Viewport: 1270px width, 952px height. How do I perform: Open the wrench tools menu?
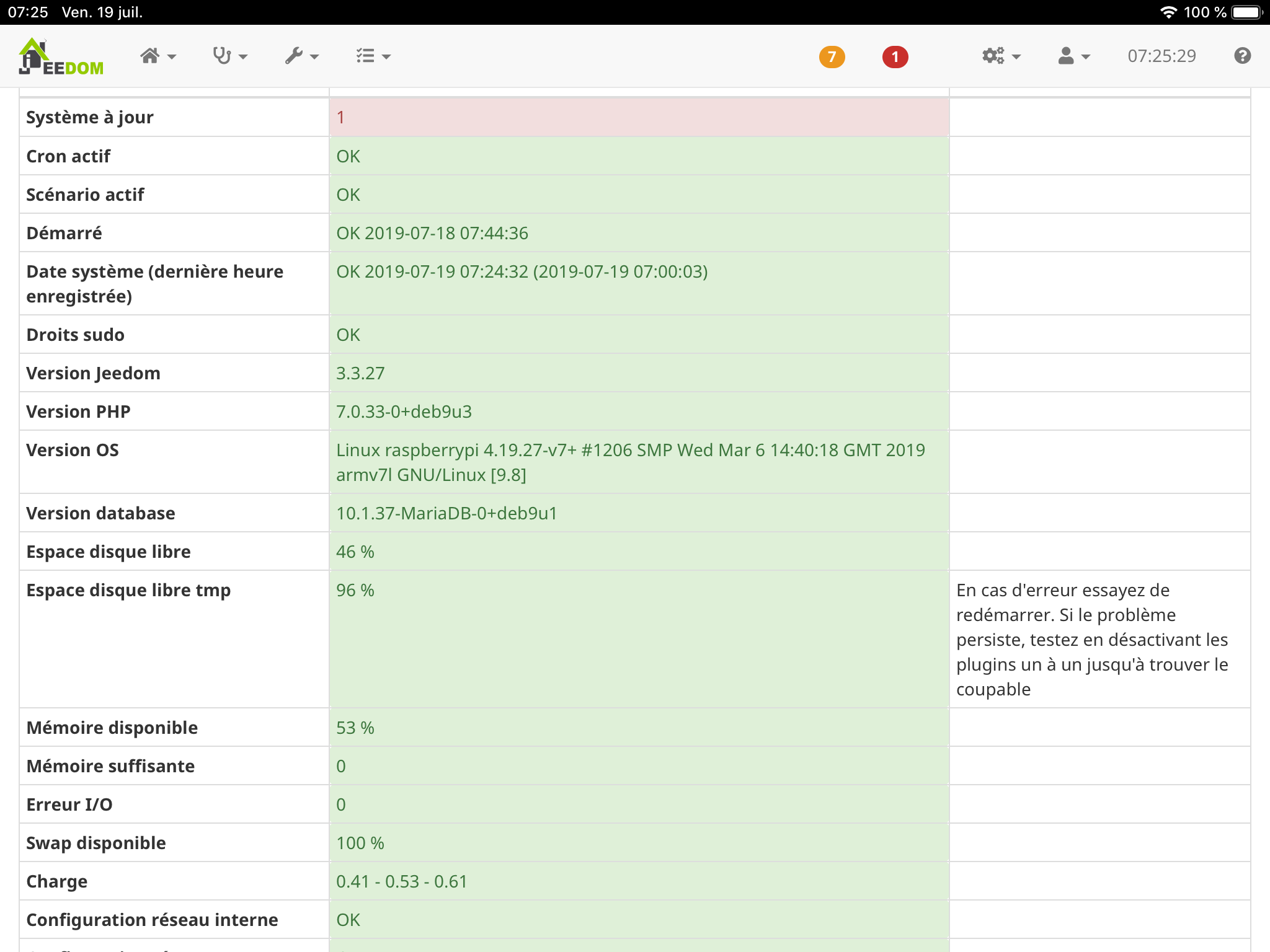pyautogui.click(x=301, y=56)
